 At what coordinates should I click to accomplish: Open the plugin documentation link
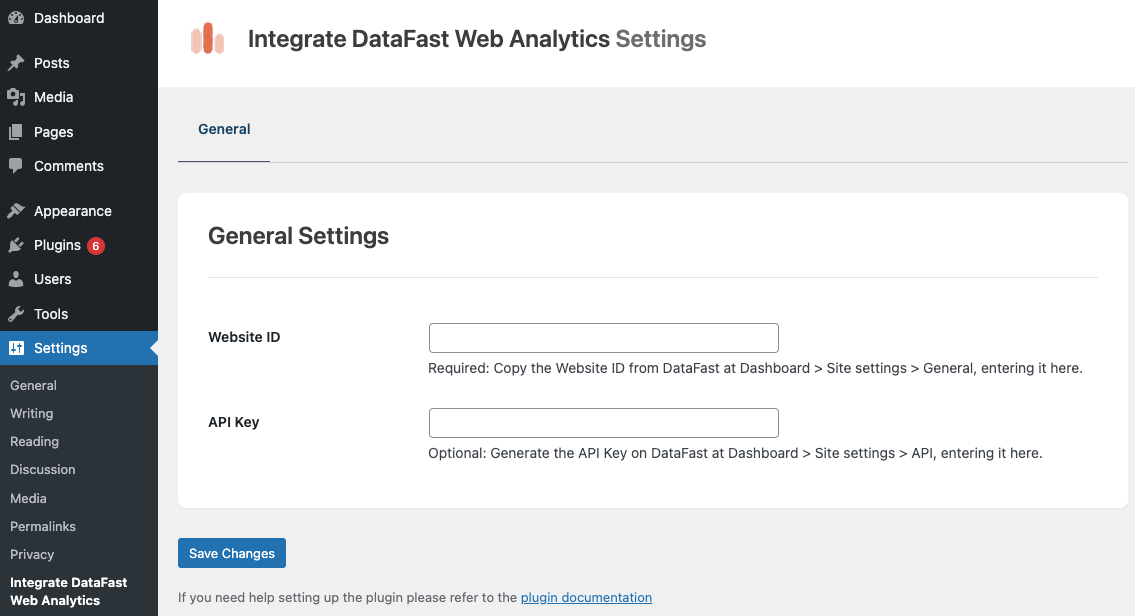(586, 597)
